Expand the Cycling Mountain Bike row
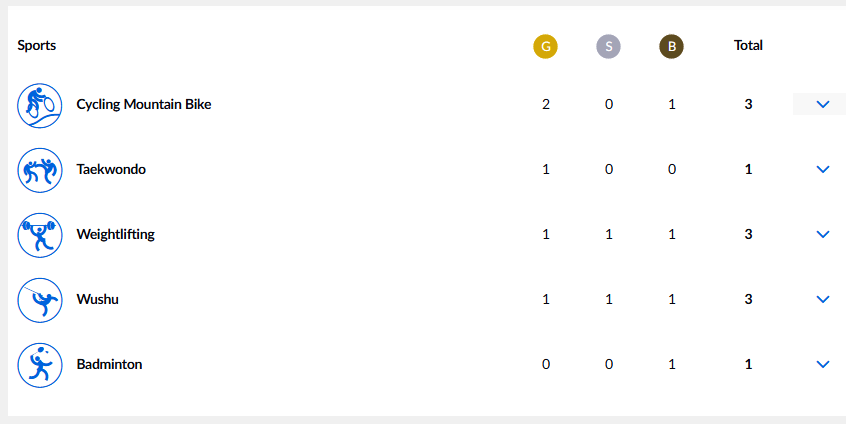Image resolution: width=846 pixels, height=424 pixels. pyautogui.click(x=823, y=104)
